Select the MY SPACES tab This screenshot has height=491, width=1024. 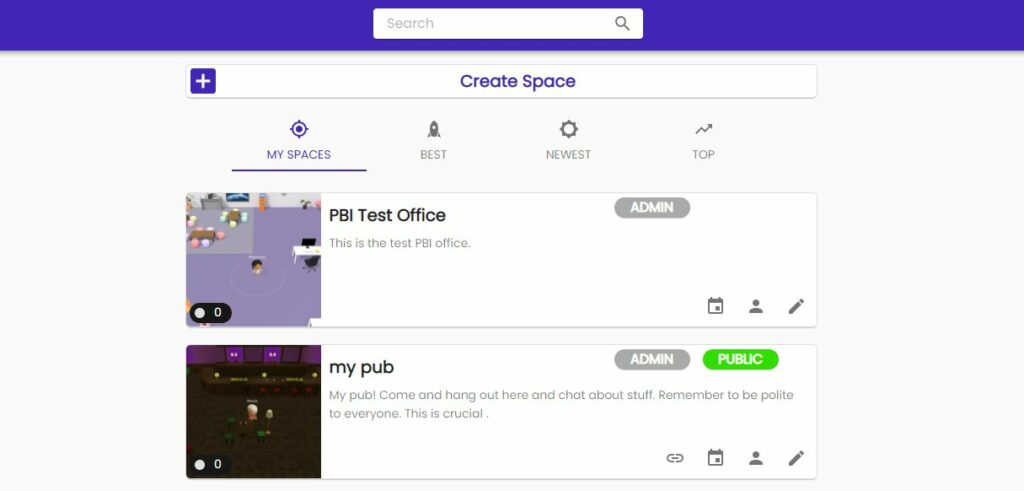pyautogui.click(x=298, y=142)
